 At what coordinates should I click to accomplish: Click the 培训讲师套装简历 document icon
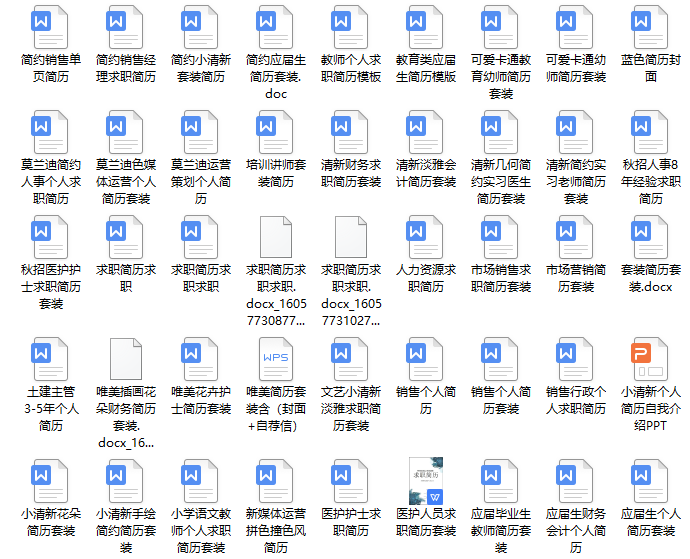pos(275,132)
